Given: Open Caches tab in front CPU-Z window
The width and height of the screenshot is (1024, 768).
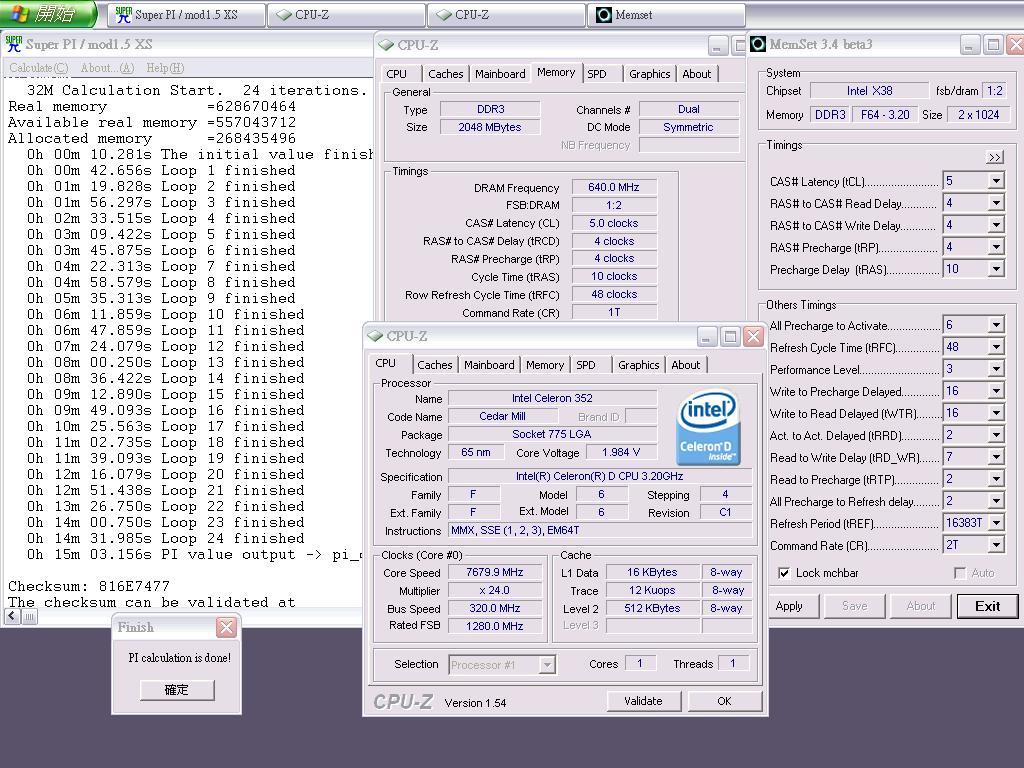Looking at the screenshot, I should (435, 365).
